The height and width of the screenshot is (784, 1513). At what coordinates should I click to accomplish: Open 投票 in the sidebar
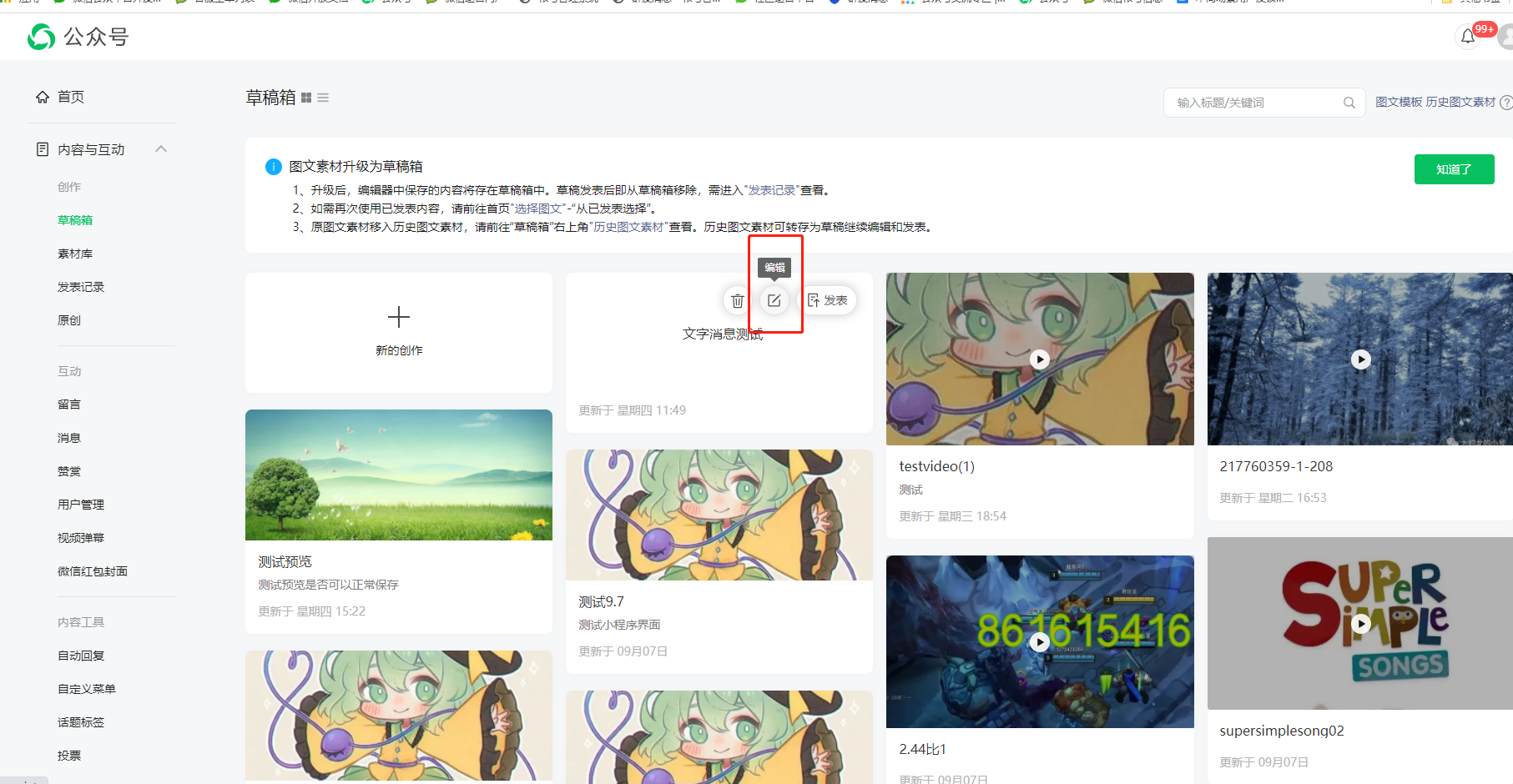click(69, 756)
